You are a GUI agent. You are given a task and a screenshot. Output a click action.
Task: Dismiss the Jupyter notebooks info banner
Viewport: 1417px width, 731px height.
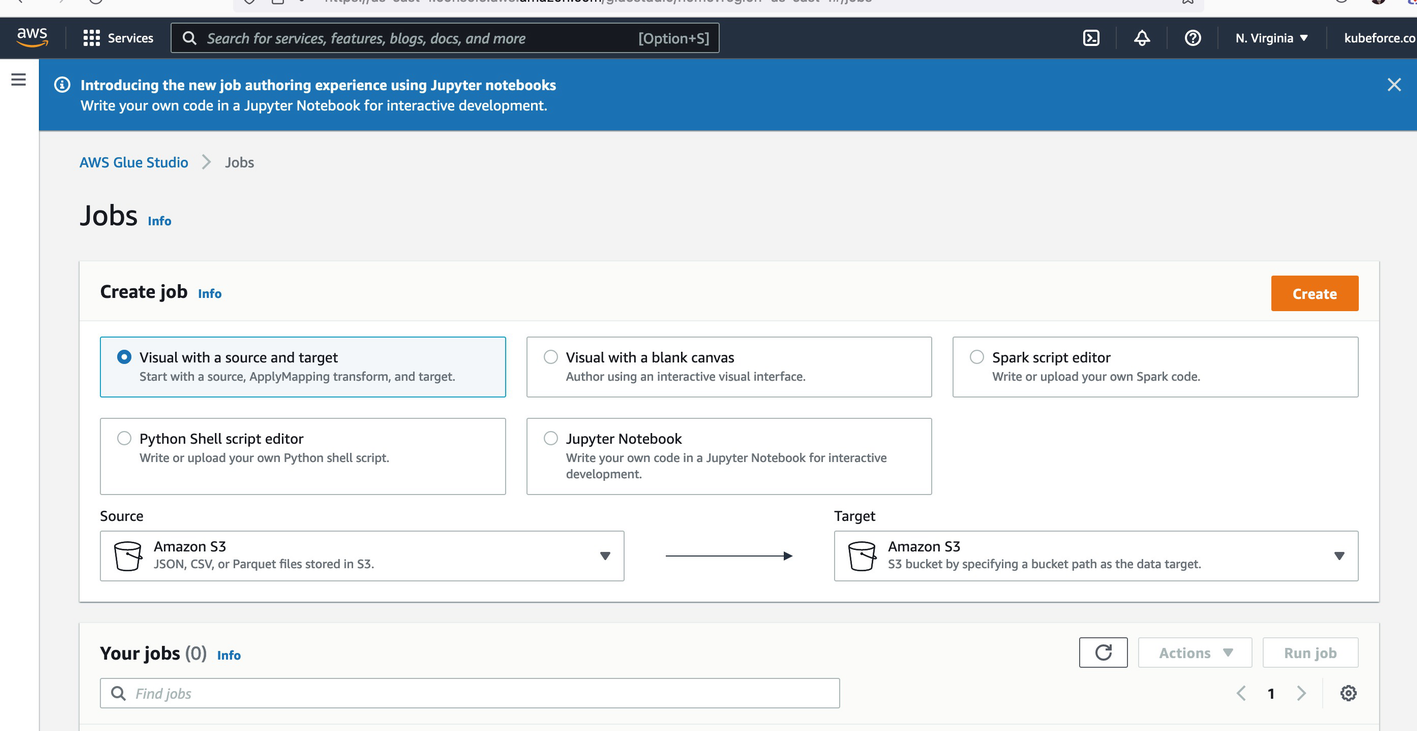click(x=1394, y=85)
